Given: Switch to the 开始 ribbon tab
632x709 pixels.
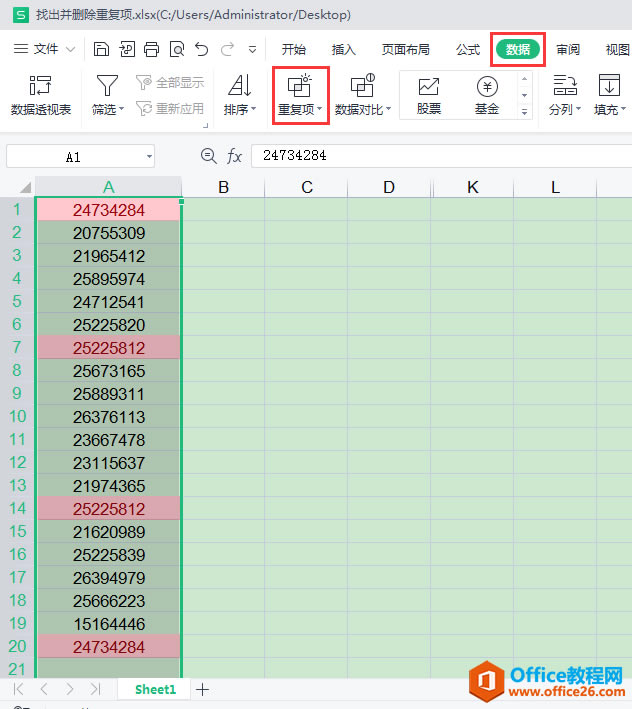Looking at the screenshot, I should click(x=293, y=49).
